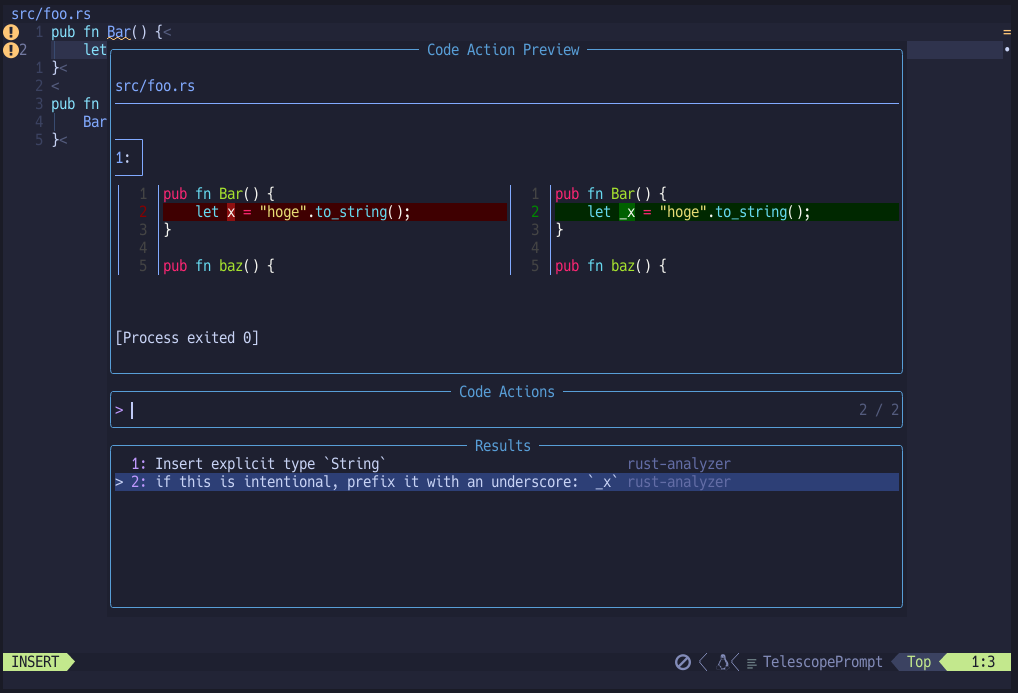Click the rust-analyzer label on result 1
Screen dimensions: 1018x693
pos(678,464)
